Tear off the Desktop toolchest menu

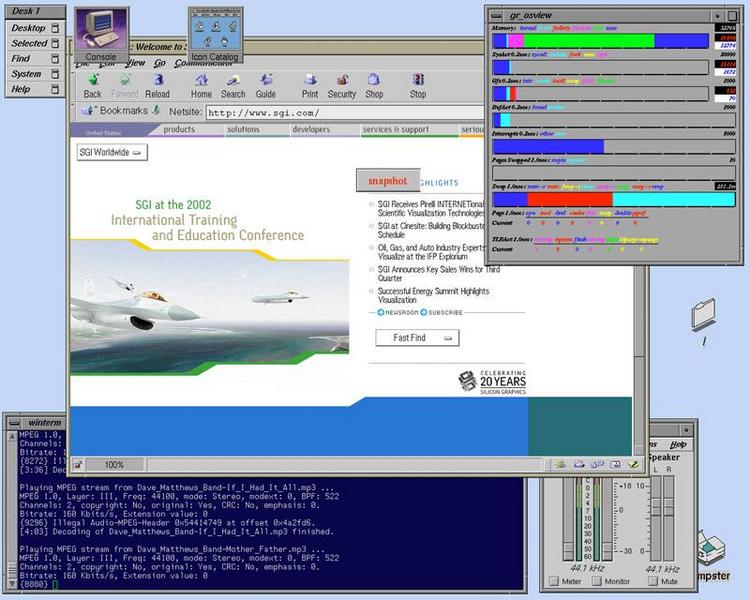(55, 28)
